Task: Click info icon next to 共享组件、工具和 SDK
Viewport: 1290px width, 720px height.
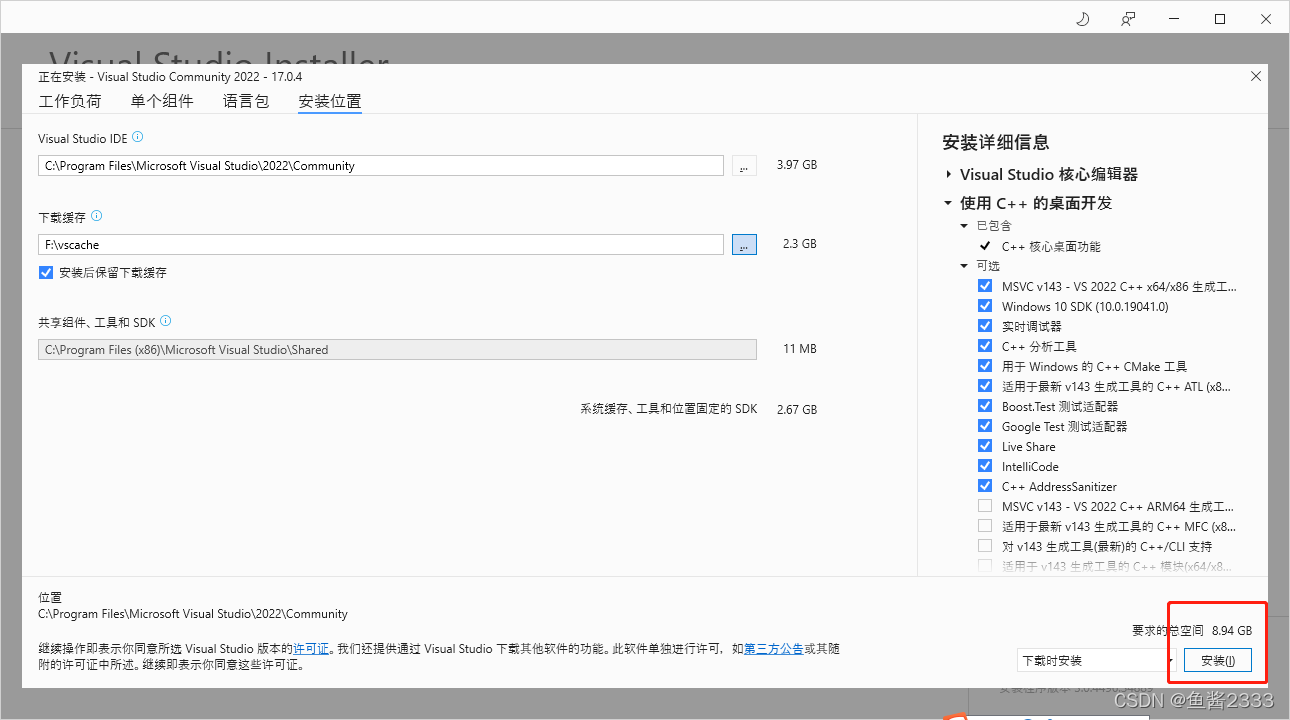Action: pyautogui.click(x=166, y=321)
